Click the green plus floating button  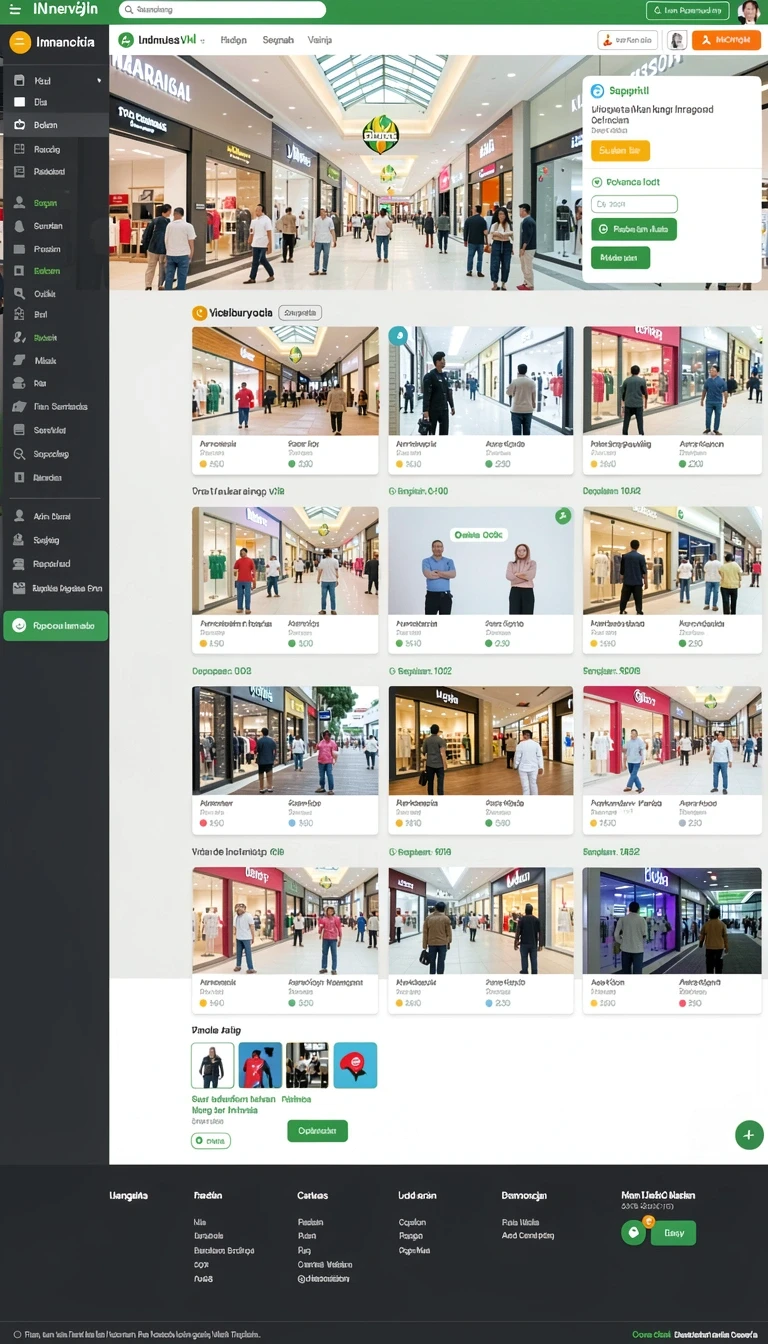coord(749,1135)
